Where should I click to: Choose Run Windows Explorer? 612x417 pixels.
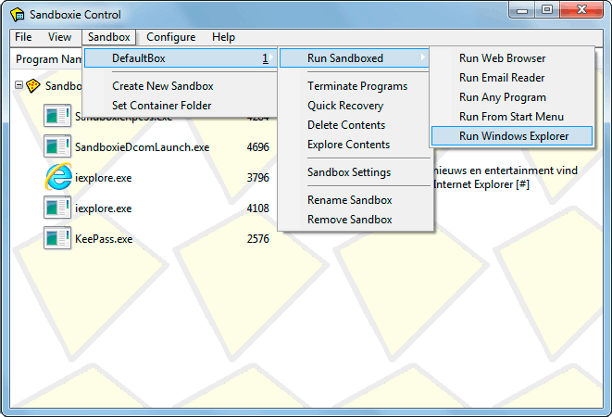pyautogui.click(x=512, y=136)
